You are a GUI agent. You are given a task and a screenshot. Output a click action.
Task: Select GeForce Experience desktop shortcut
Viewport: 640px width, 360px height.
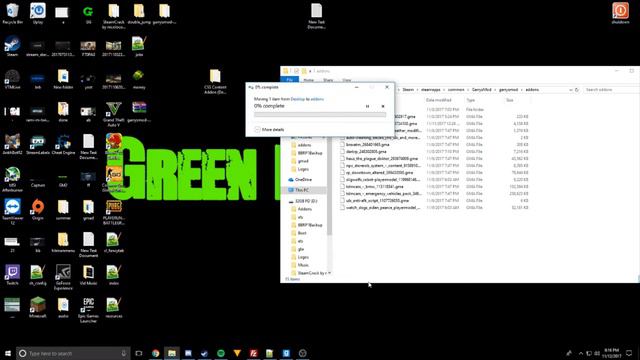click(63, 277)
